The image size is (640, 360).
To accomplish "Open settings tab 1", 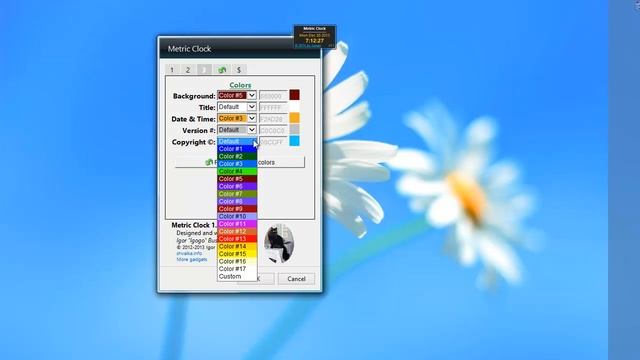I will click(172, 70).
